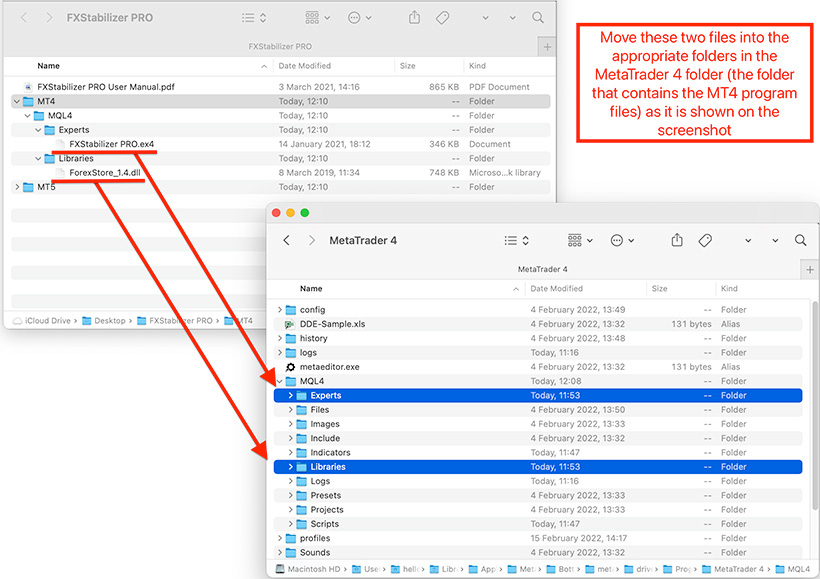Click Macintosh HD in path bar
This screenshot has height=579, width=820.
point(308,569)
